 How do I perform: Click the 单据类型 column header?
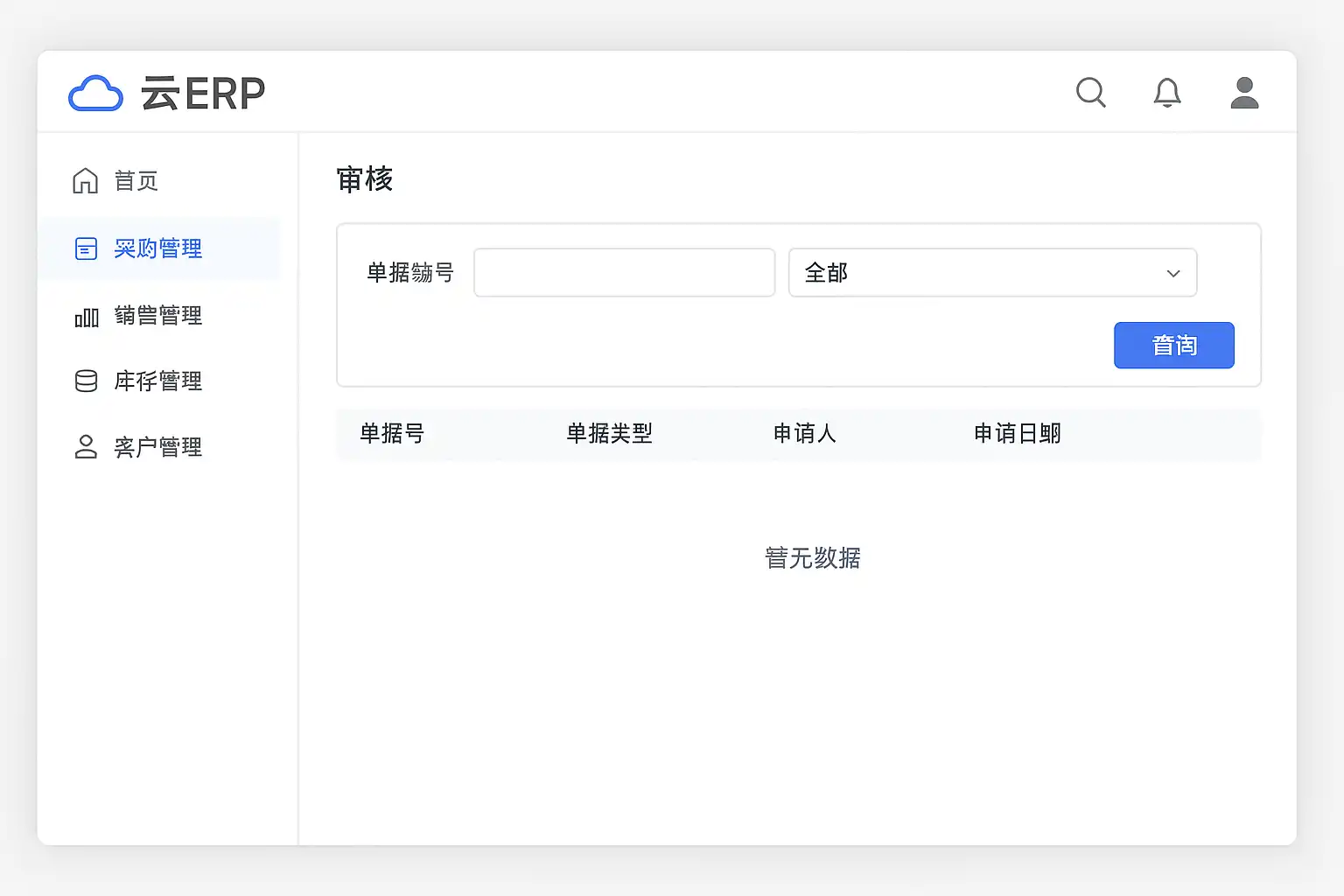click(x=610, y=433)
